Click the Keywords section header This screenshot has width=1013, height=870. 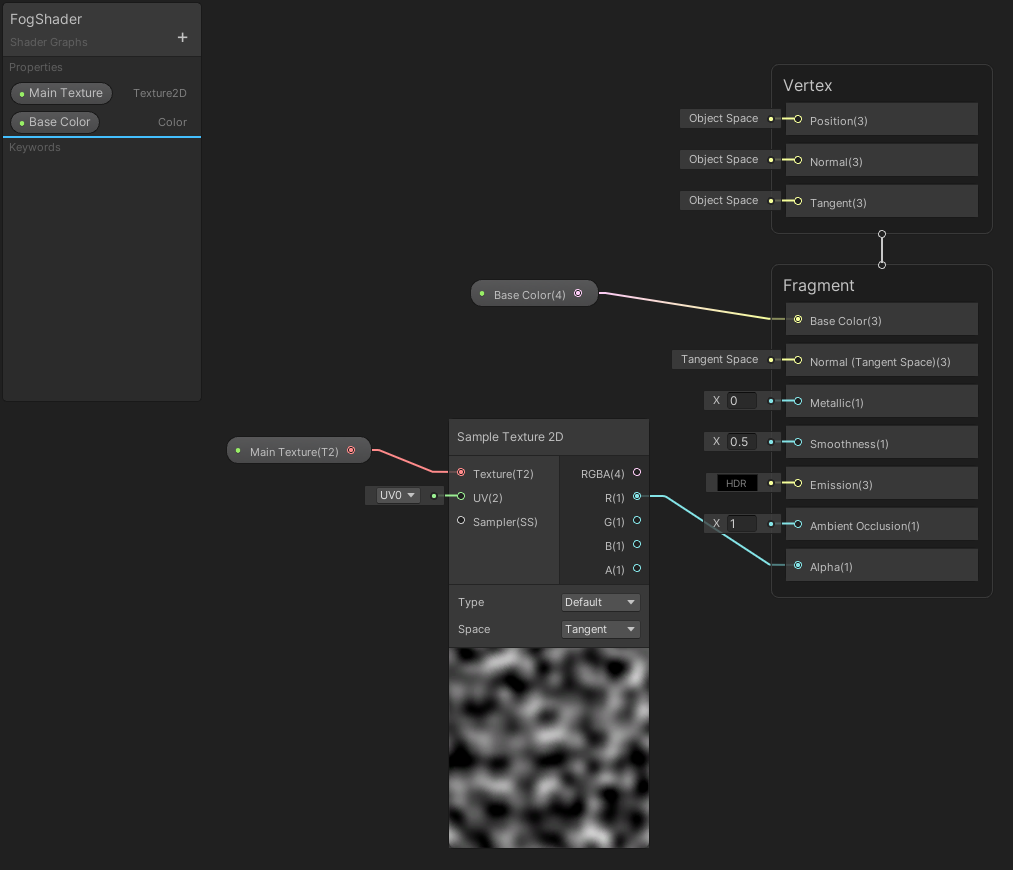click(x=35, y=147)
